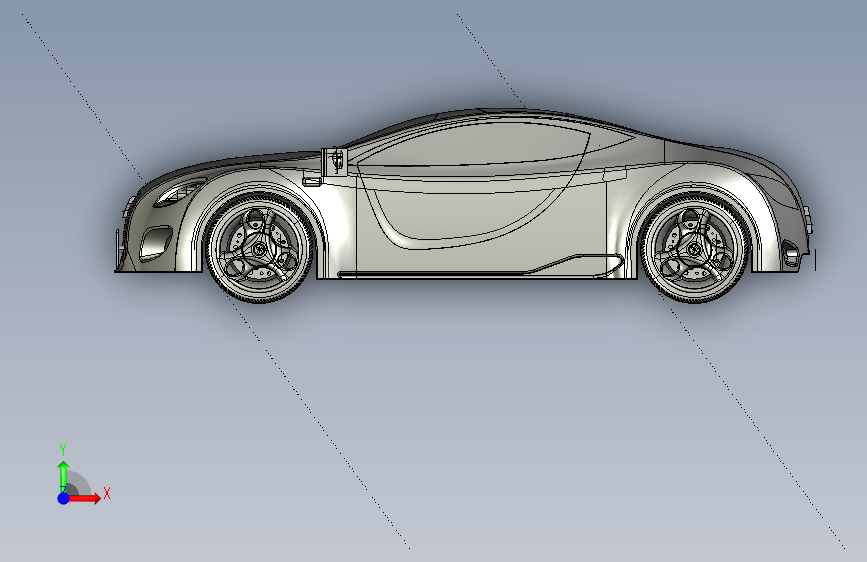Select the car's front wheel
Image resolution: width=867 pixels, height=562 pixels.
coord(259,248)
